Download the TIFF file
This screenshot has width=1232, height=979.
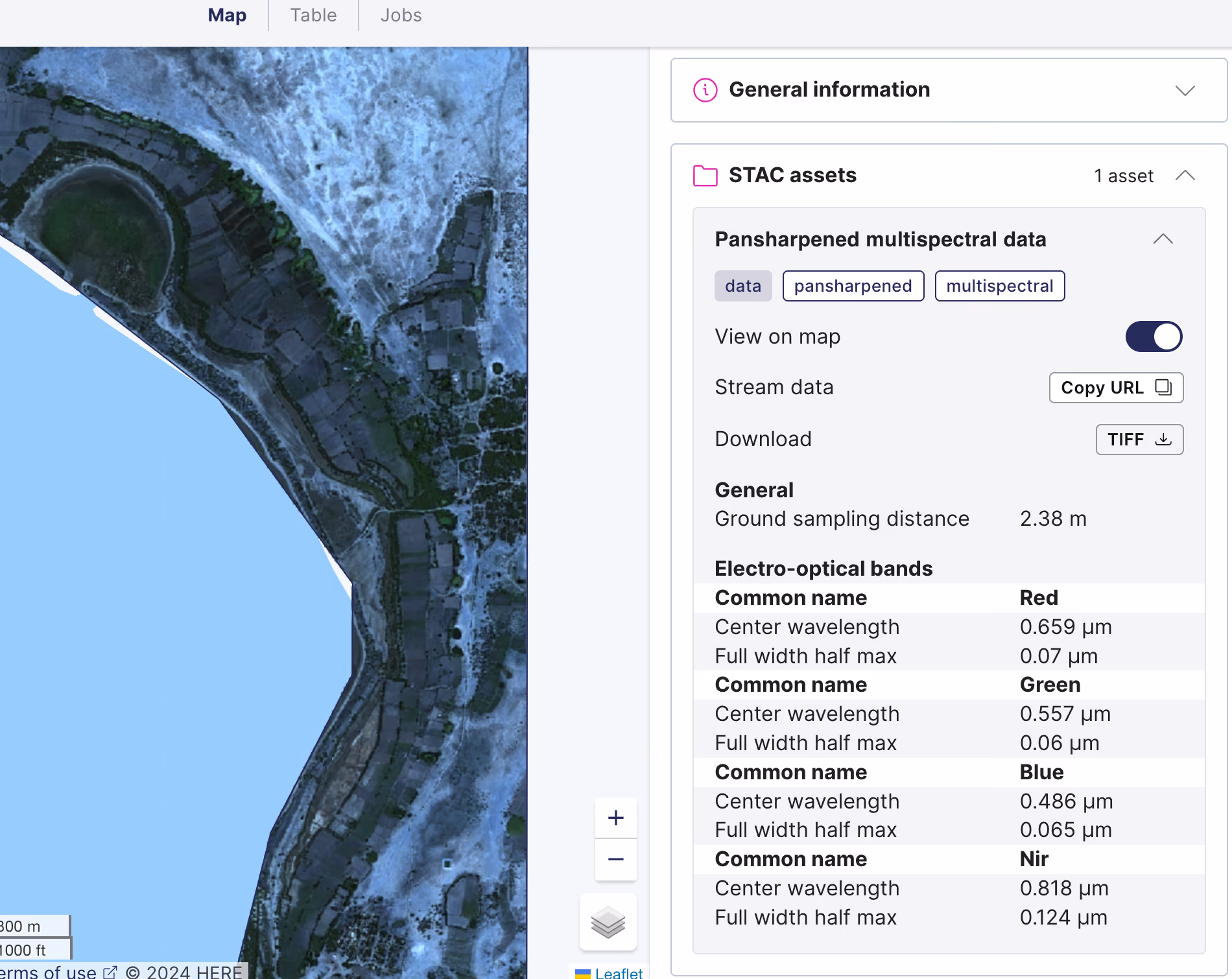(x=1140, y=440)
